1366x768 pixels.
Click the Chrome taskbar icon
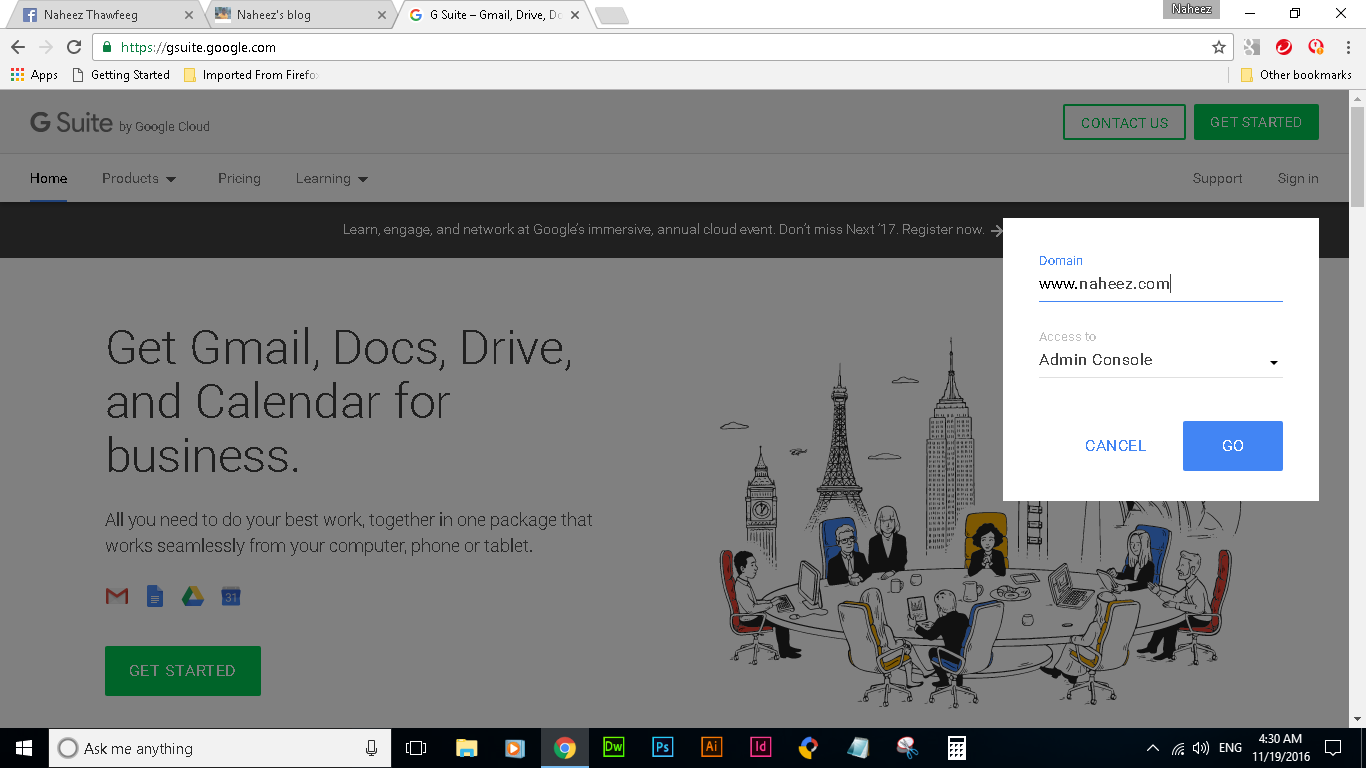click(565, 748)
